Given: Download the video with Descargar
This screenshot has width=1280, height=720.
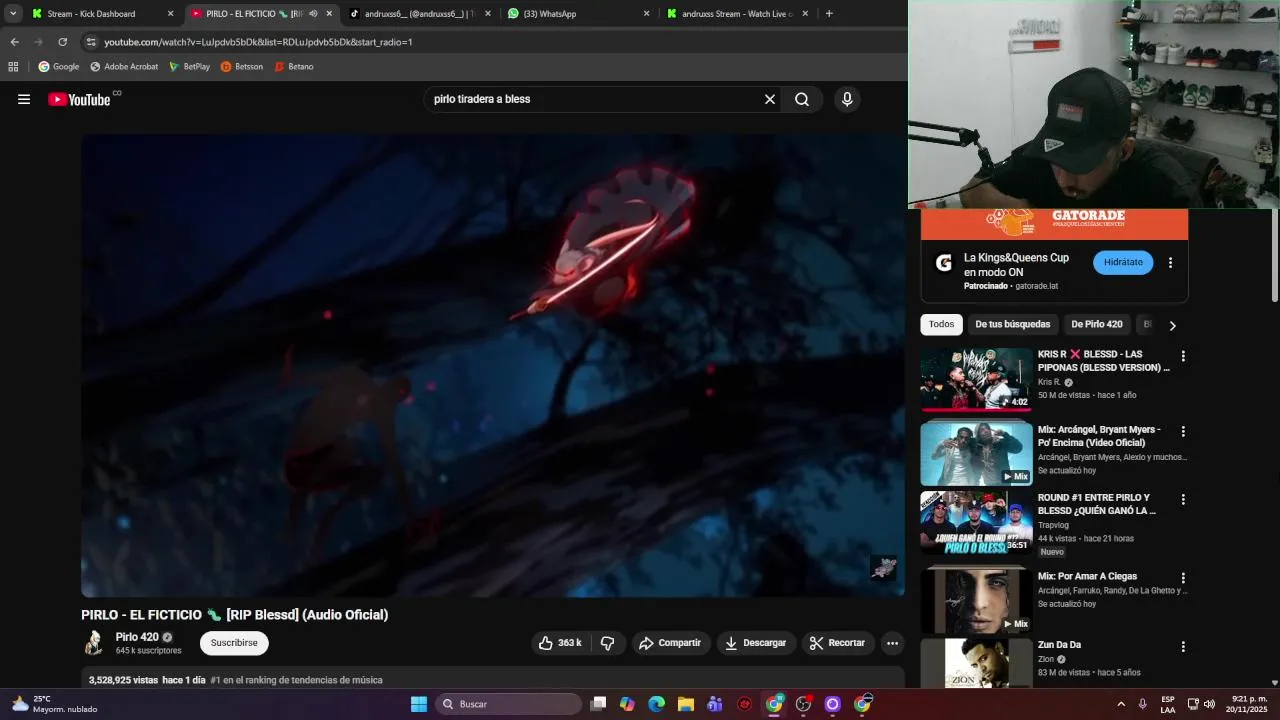Looking at the screenshot, I should pos(756,643).
